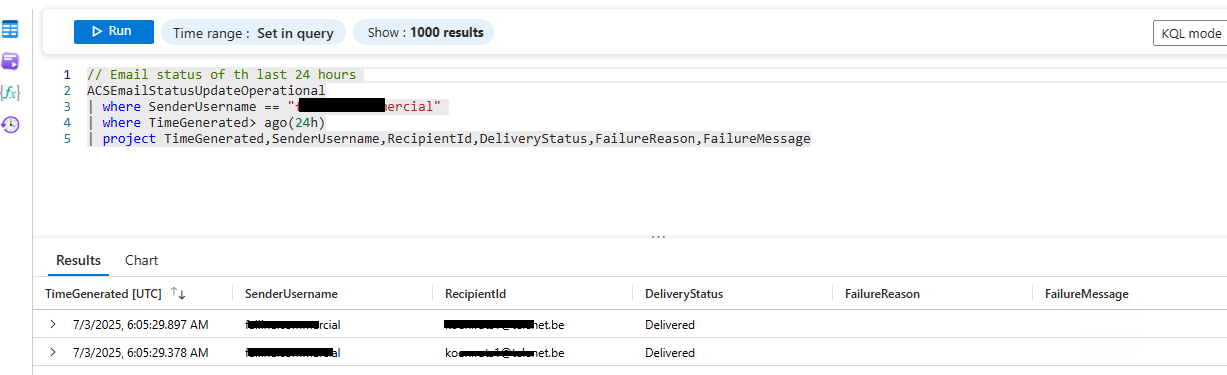The height and width of the screenshot is (375, 1227).
Task: Select the FailureMessage column header
Action: pyautogui.click(x=1087, y=294)
